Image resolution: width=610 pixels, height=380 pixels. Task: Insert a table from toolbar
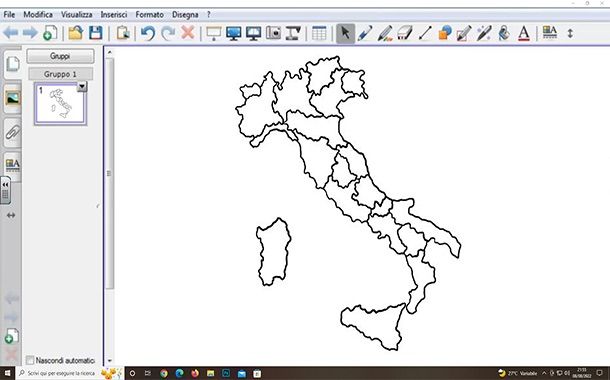[x=319, y=33]
